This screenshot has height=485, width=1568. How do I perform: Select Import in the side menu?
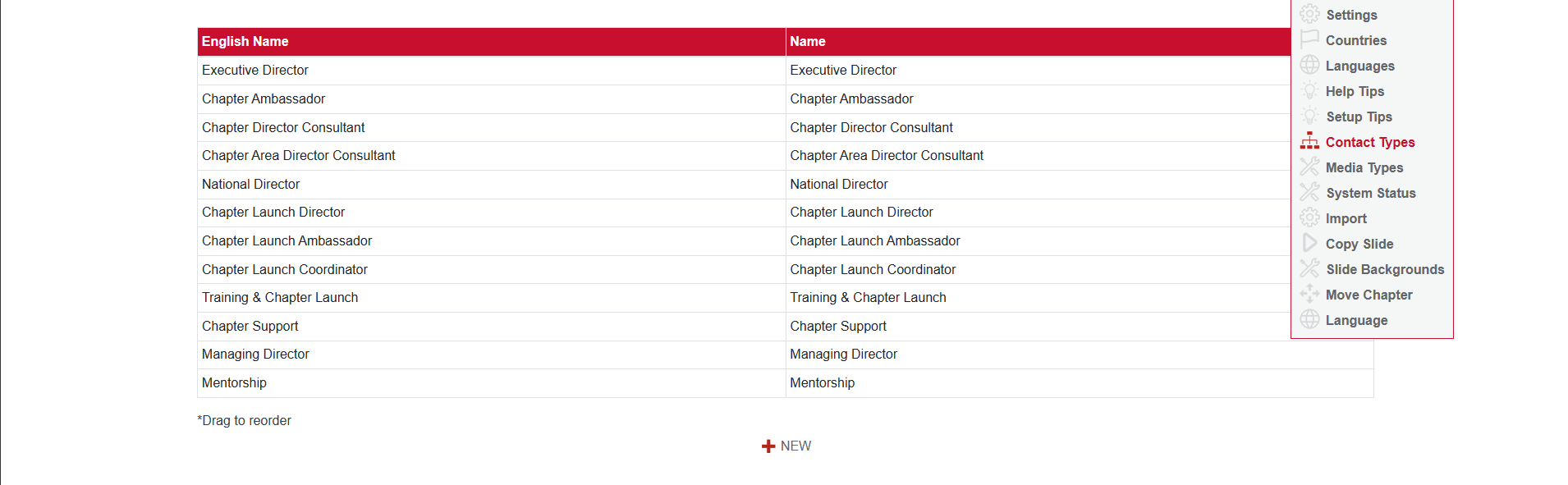pyautogui.click(x=1346, y=218)
